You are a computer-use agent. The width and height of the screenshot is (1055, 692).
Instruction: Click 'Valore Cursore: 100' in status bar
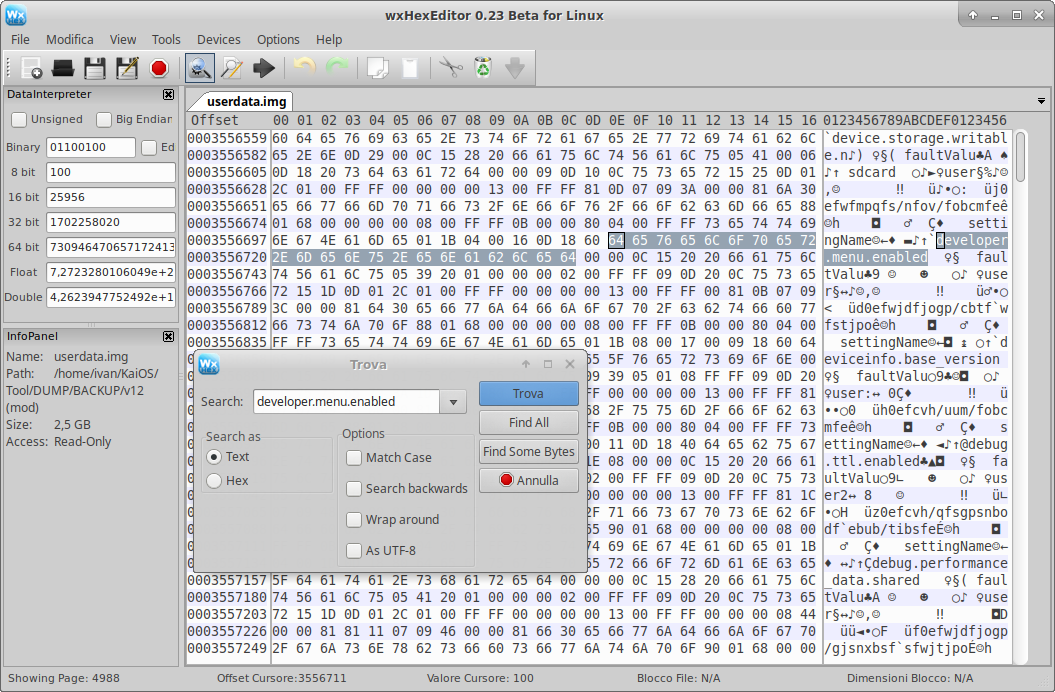480,679
